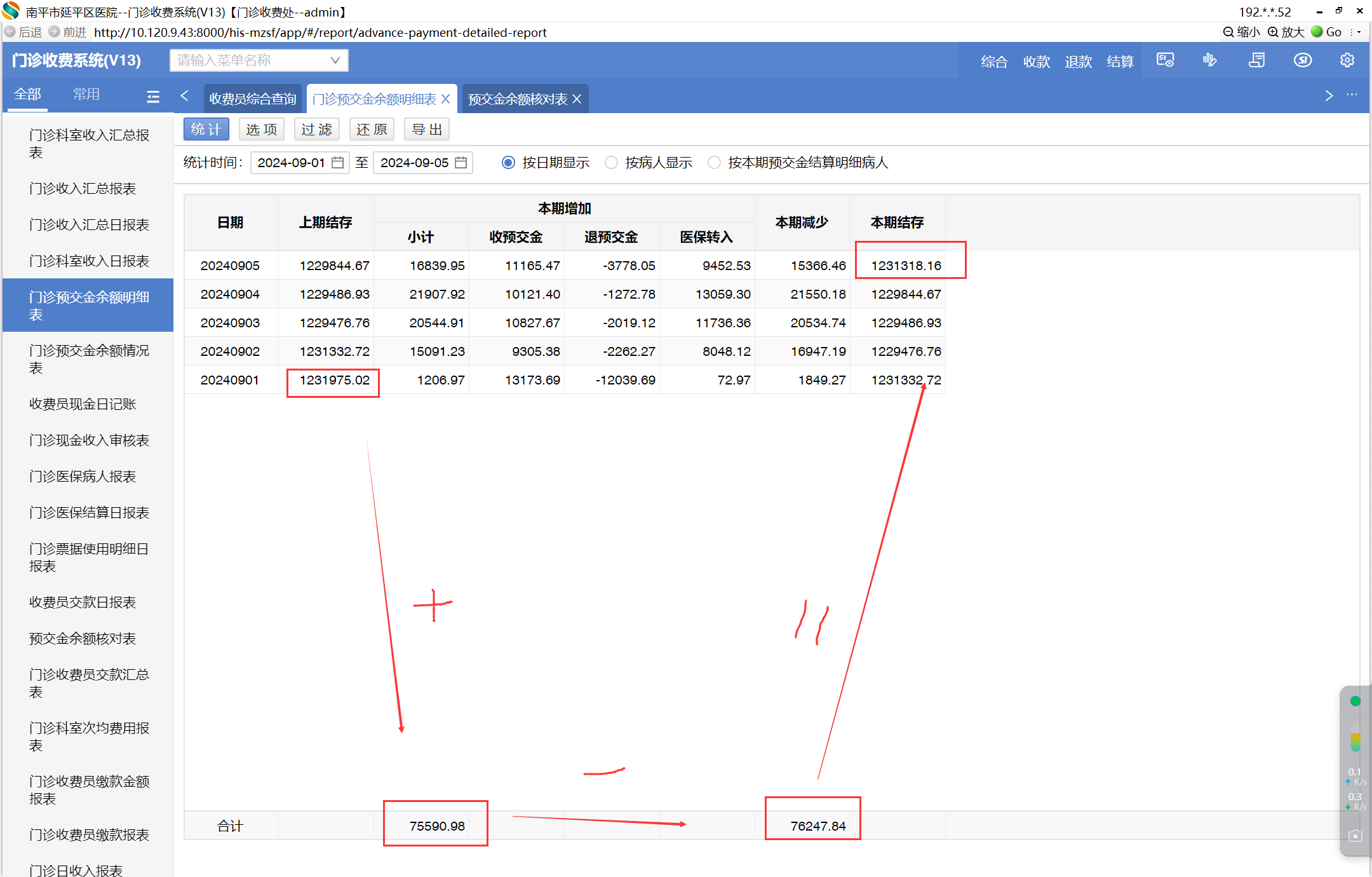This screenshot has width=1372, height=877.
Task: Click the 导出 export button
Action: click(x=427, y=130)
